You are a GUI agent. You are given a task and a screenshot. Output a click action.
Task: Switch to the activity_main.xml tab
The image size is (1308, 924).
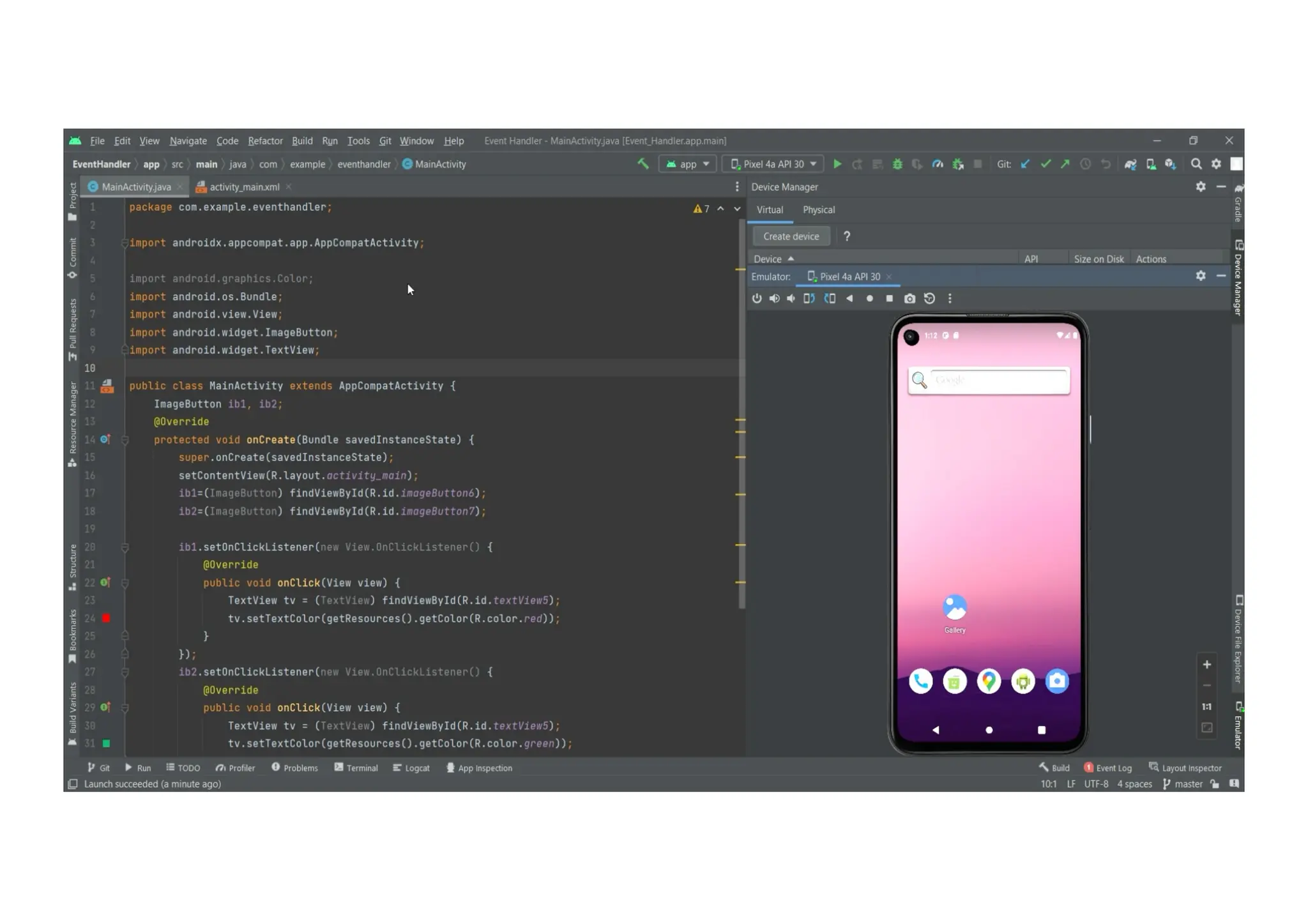pyautogui.click(x=244, y=187)
